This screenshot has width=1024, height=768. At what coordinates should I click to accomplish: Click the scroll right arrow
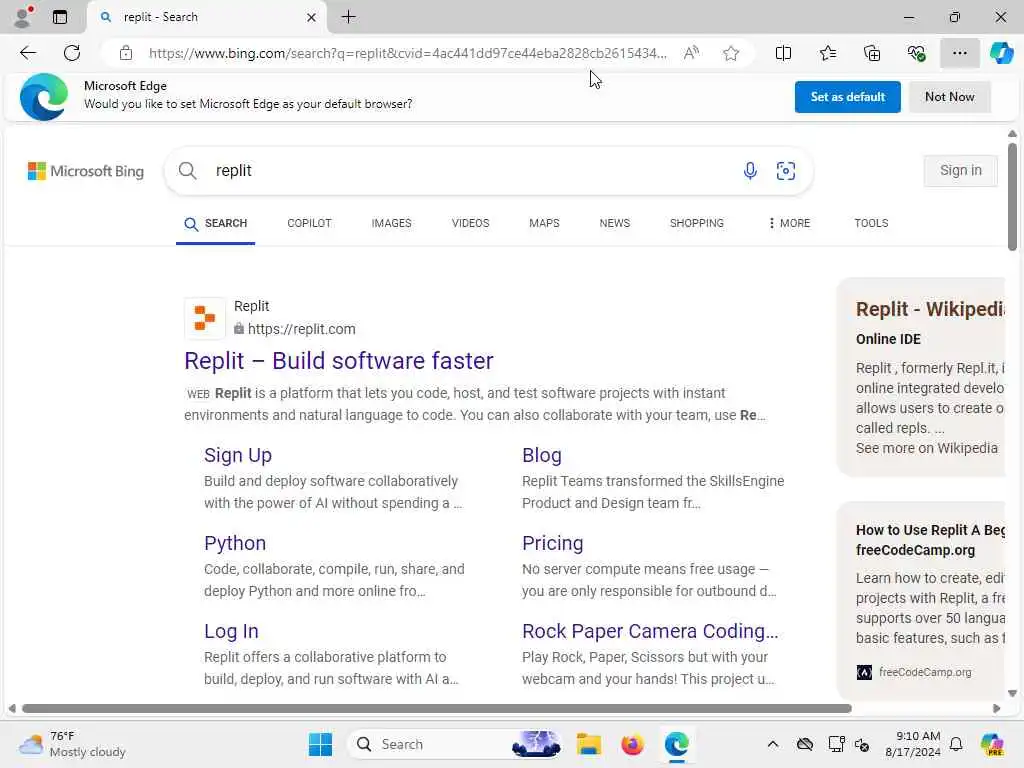(996, 709)
